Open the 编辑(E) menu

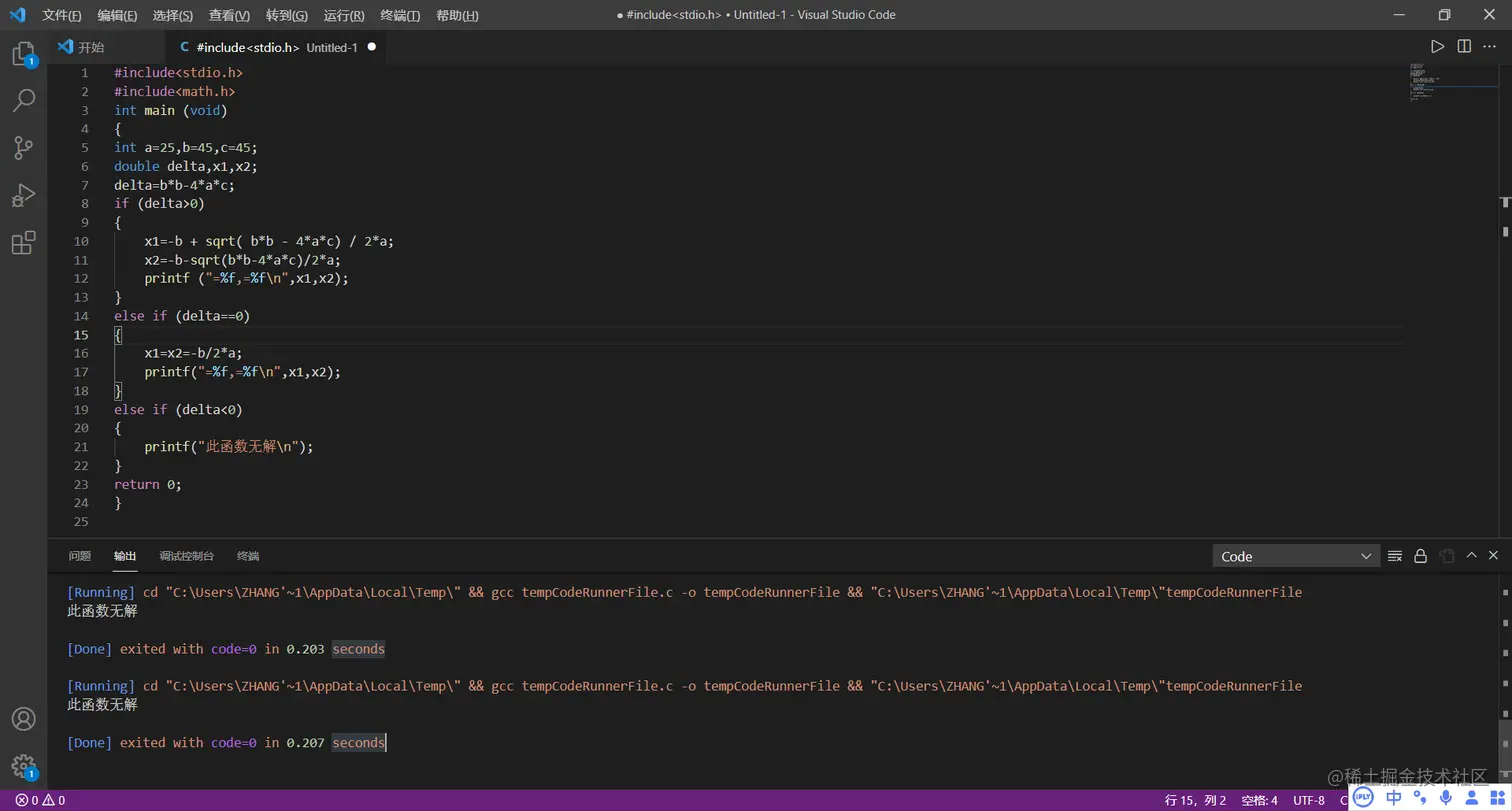click(118, 15)
